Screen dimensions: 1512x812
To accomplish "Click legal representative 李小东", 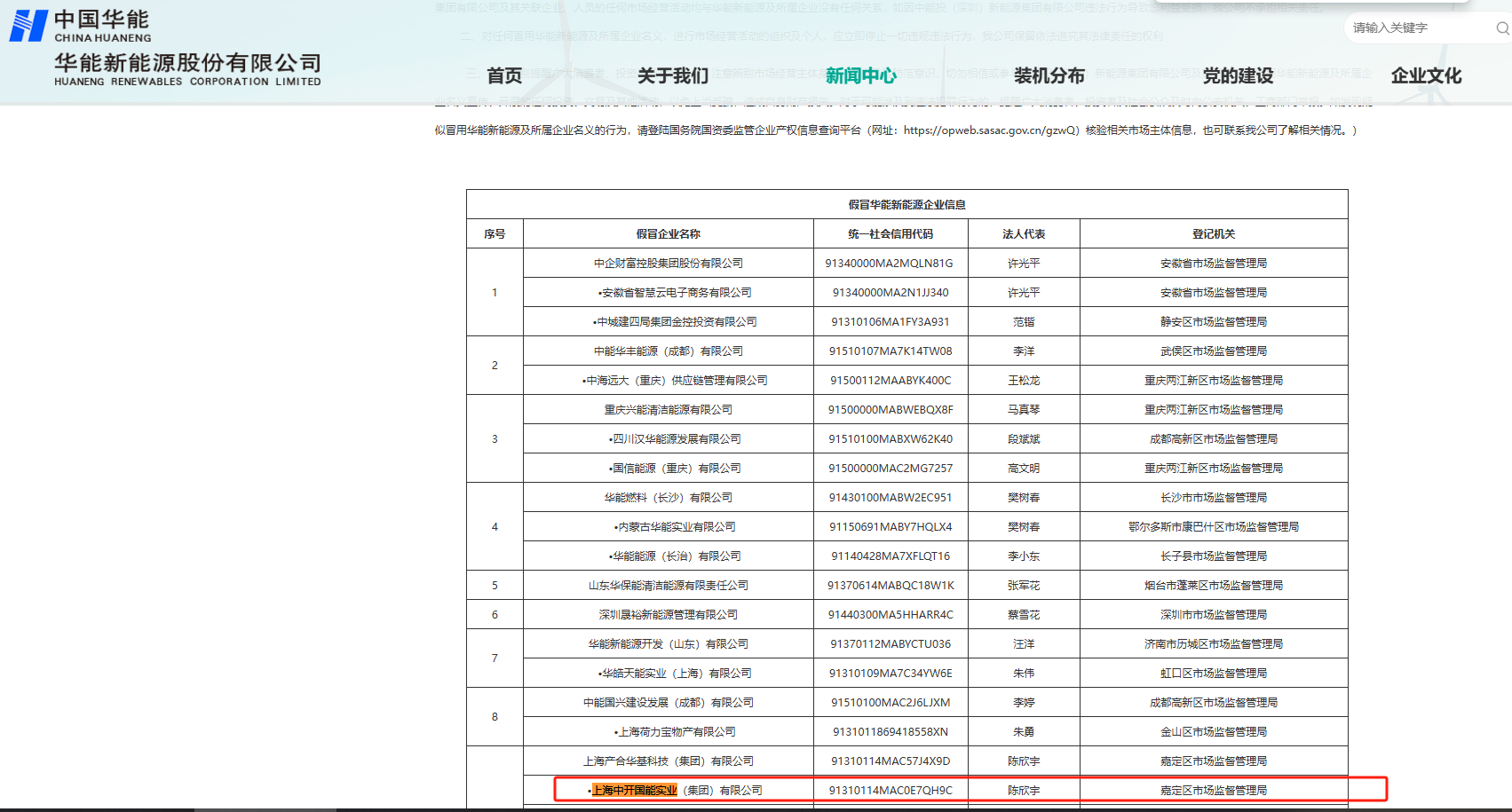I will point(1024,556).
